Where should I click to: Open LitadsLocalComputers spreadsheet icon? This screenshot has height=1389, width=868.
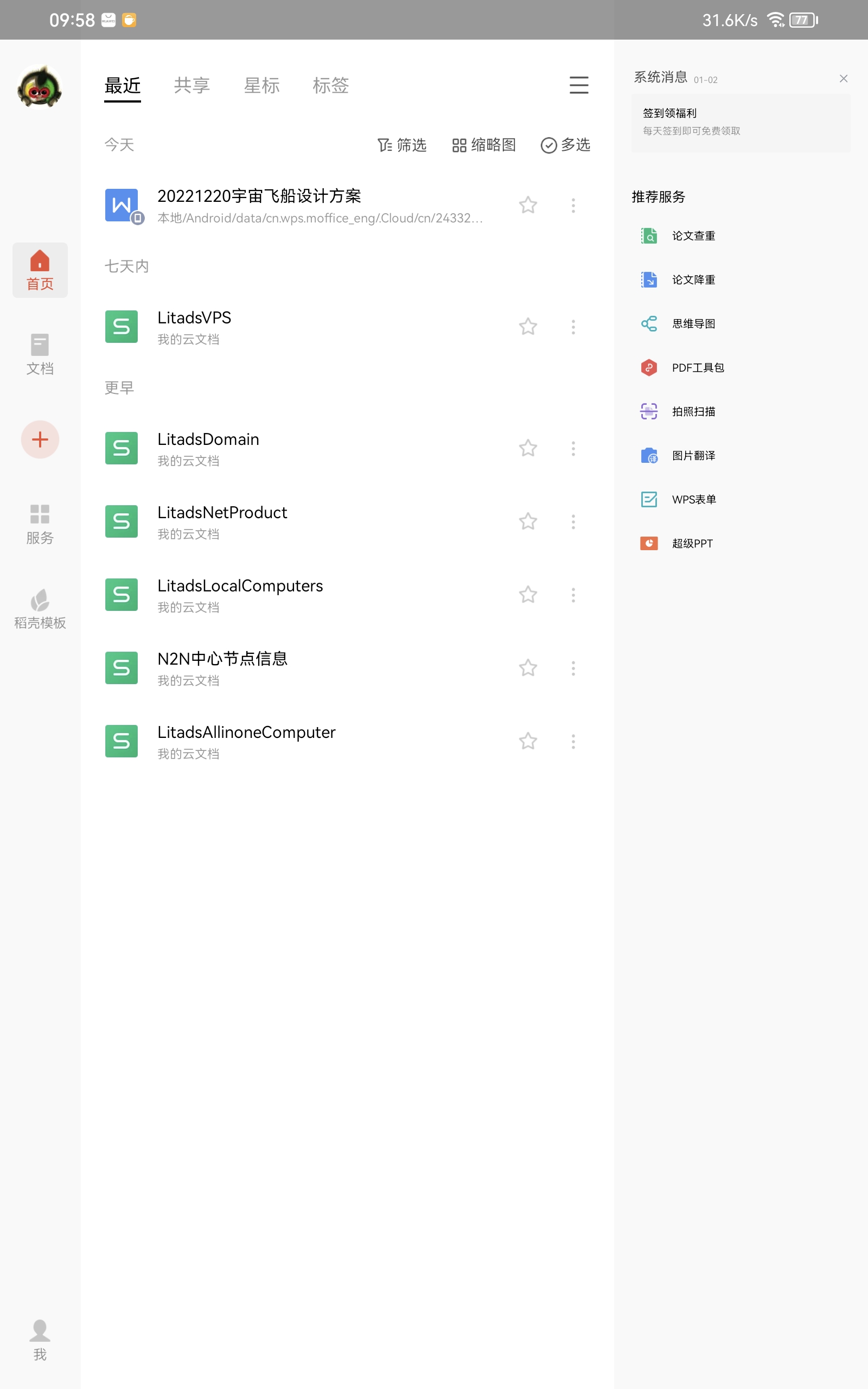(122, 595)
